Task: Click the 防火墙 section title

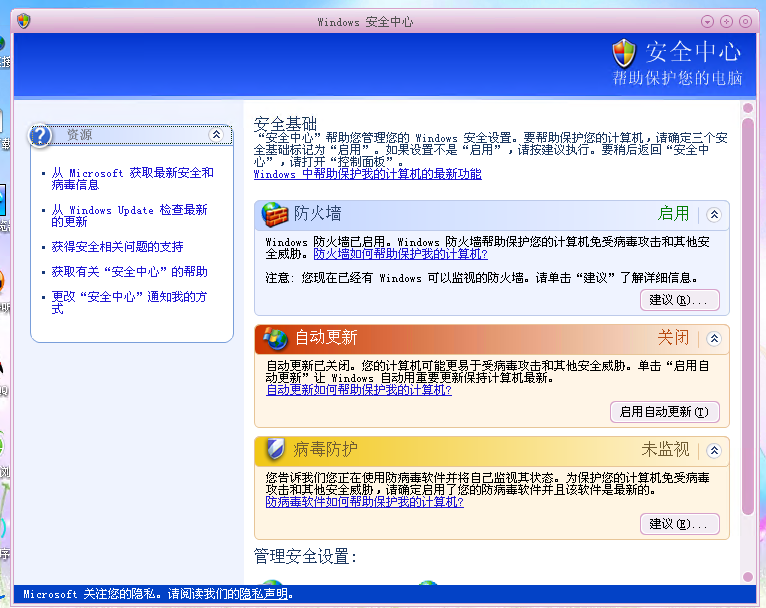Action: click(x=318, y=214)
